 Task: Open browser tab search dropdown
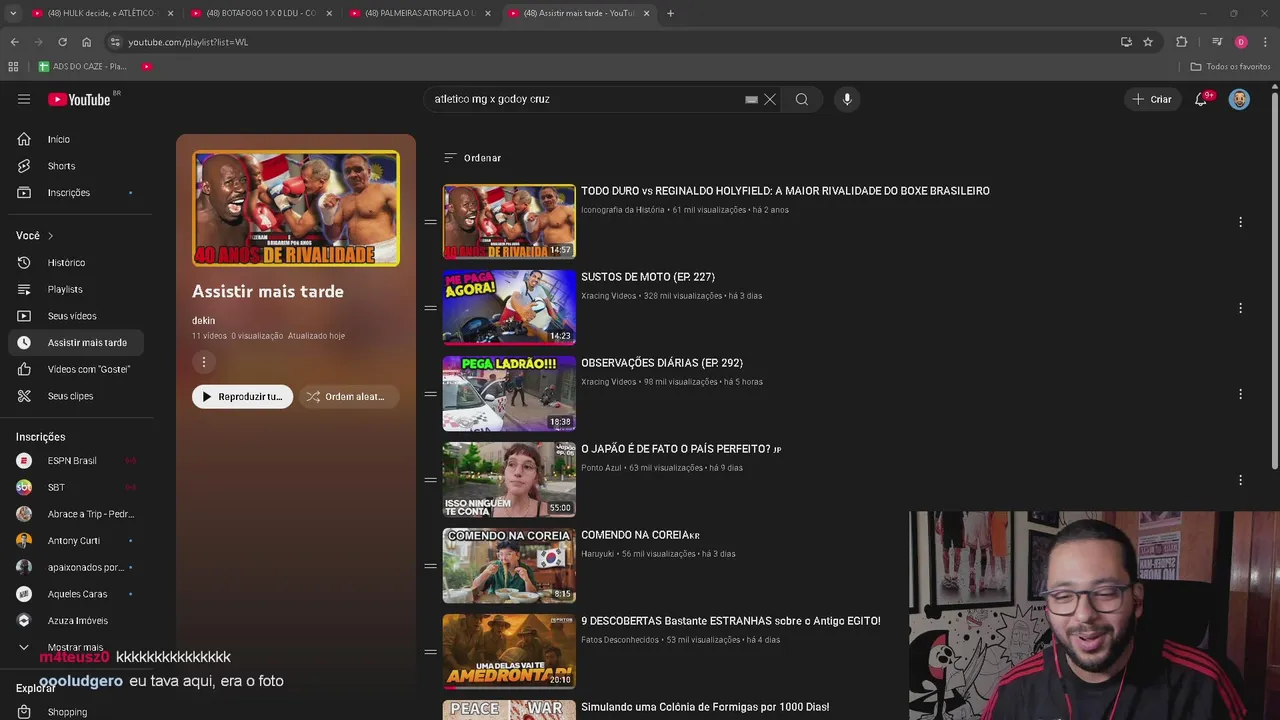point(13,13)
